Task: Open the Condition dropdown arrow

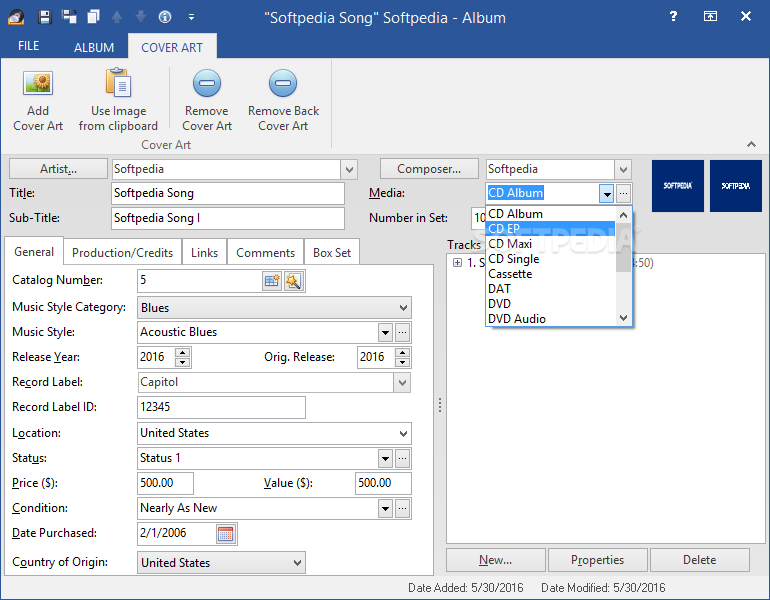Action: click(385, 509)
